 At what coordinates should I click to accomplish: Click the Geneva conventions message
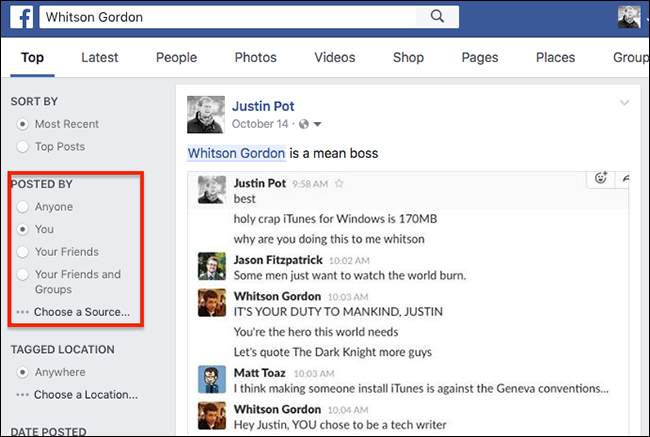421,388
